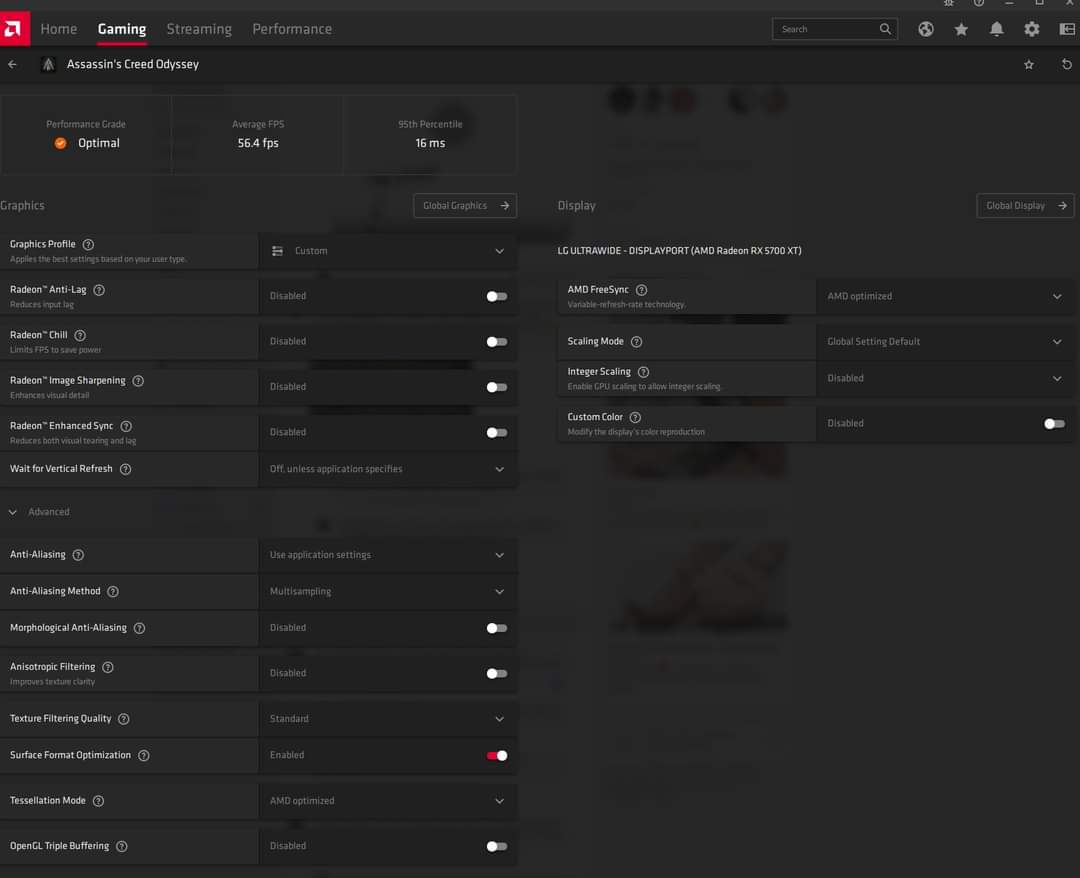
Task: Show help for Graphics Profile
Action: (x=88, y=244)
